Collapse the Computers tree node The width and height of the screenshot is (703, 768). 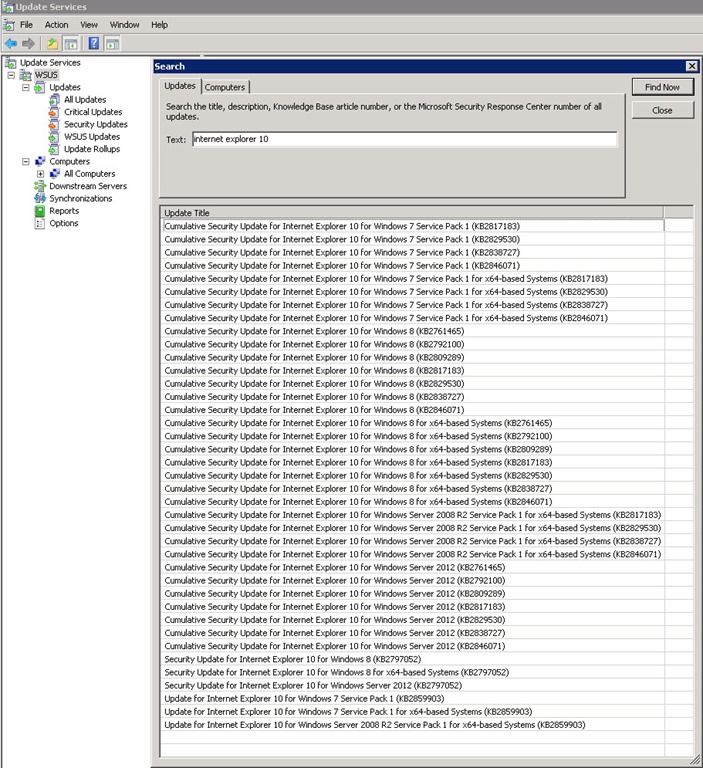25,161
